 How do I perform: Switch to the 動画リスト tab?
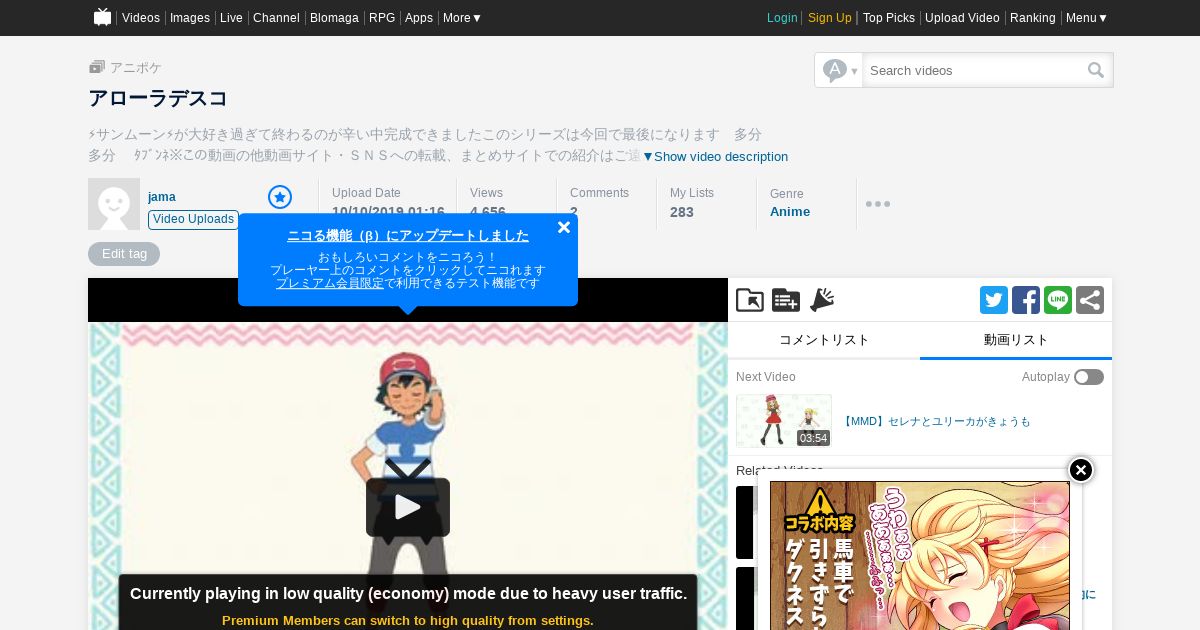point(1016,340)
